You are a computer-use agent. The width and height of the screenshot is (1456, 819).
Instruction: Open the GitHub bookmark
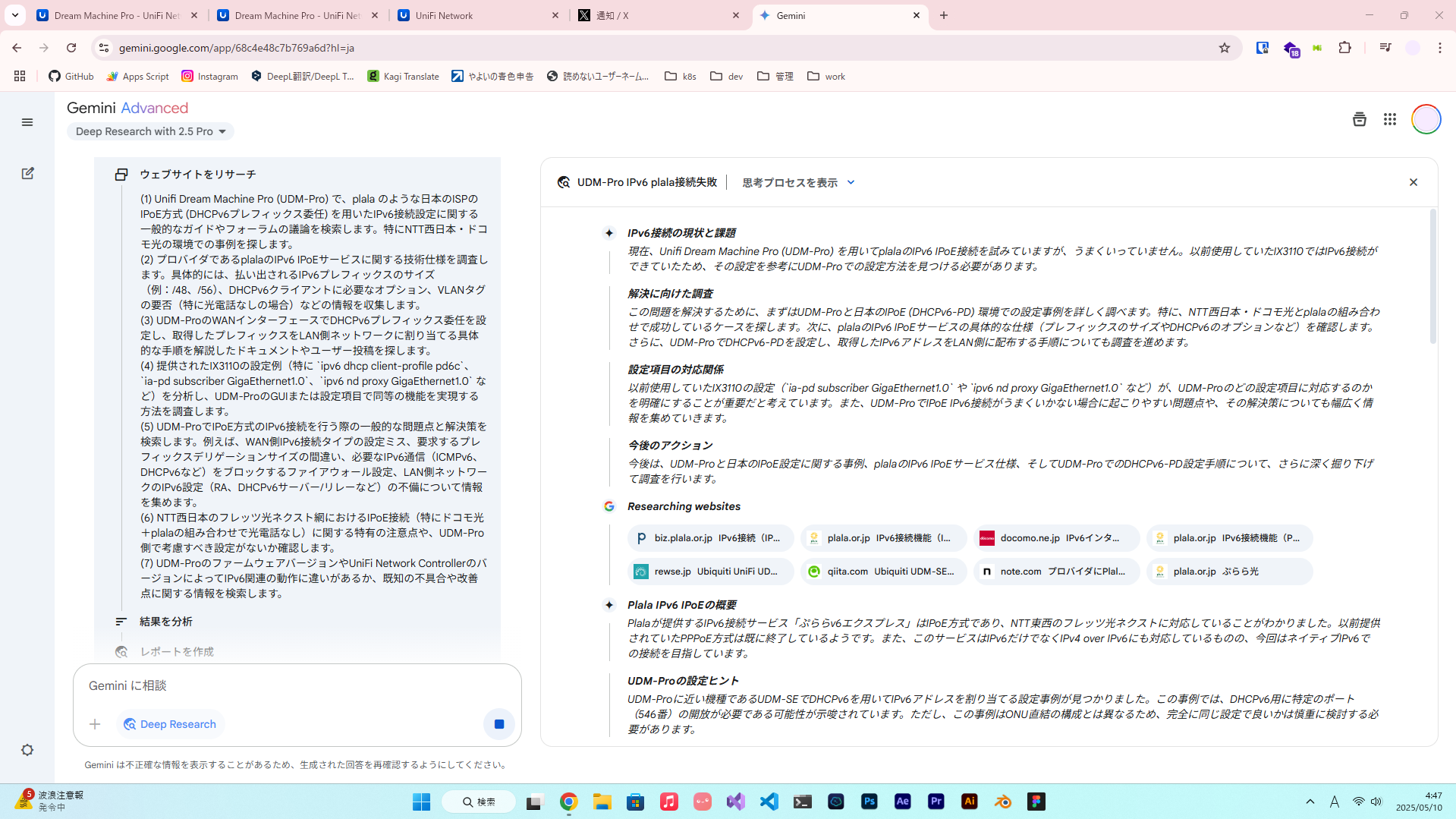click(71, 76)
